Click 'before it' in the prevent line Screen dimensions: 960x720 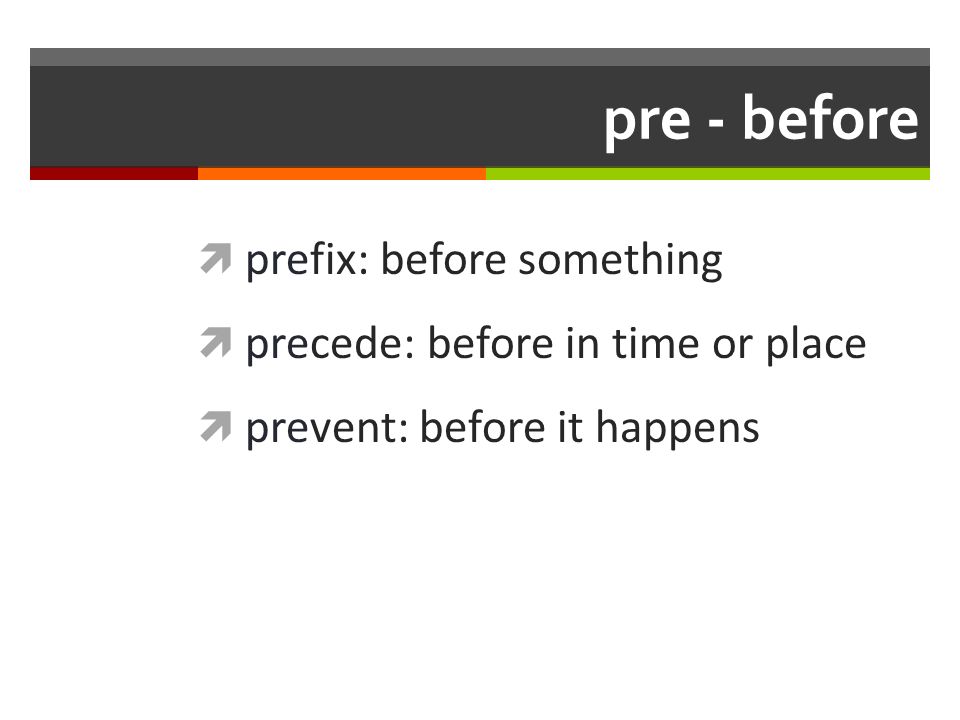501,427
